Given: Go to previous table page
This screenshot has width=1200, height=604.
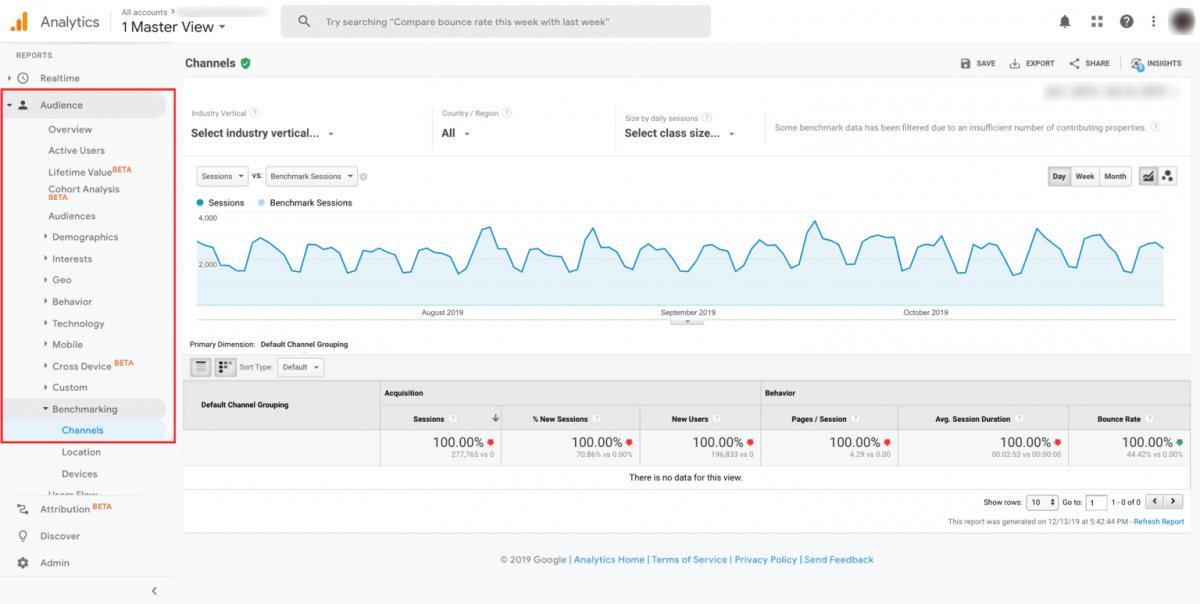Looking at the screenshot, I should (x=1154, y=502).
